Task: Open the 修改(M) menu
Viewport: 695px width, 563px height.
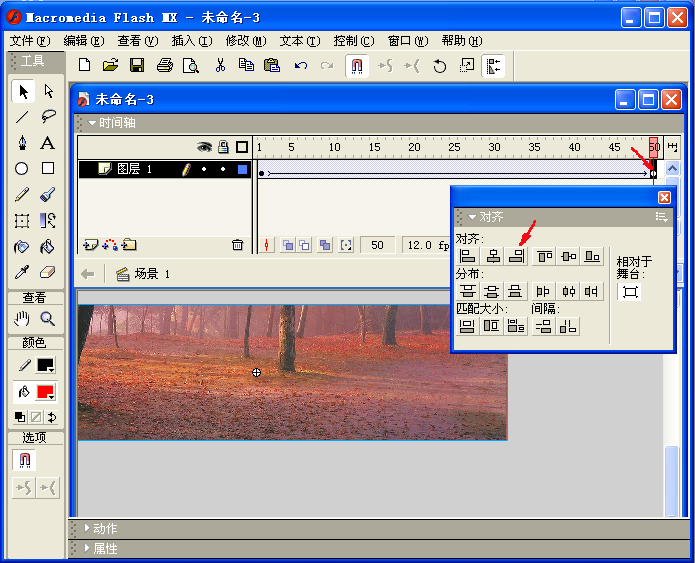Action: tap(246, 41)
